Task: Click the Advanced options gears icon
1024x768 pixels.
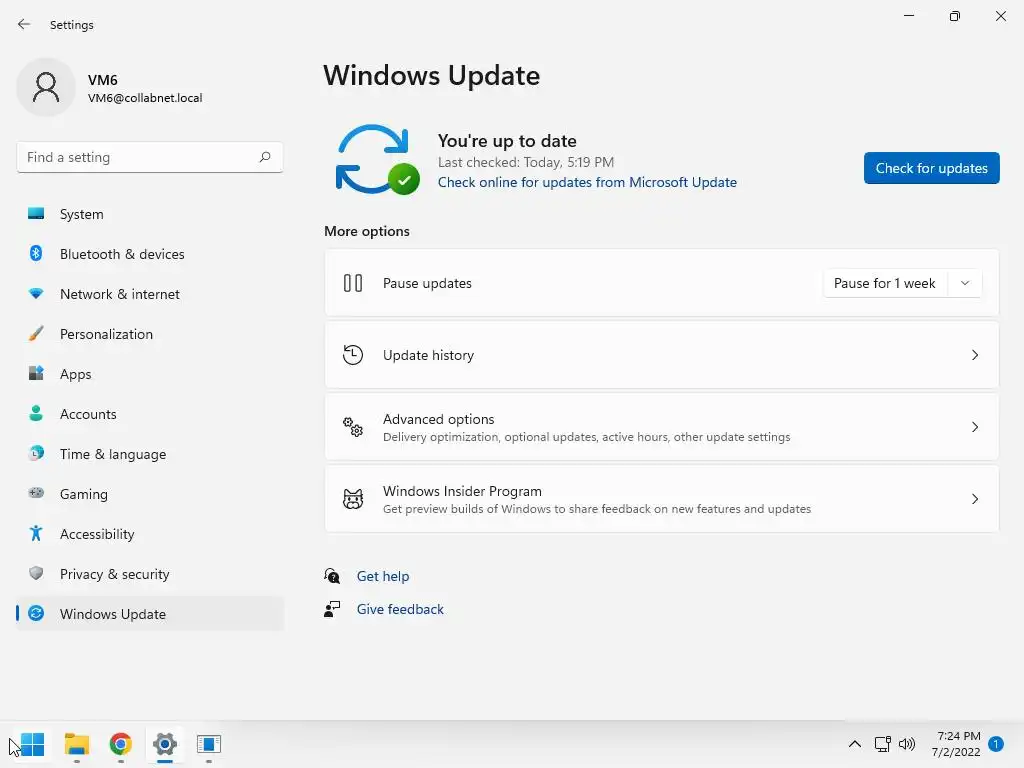Action: [353, 427]
